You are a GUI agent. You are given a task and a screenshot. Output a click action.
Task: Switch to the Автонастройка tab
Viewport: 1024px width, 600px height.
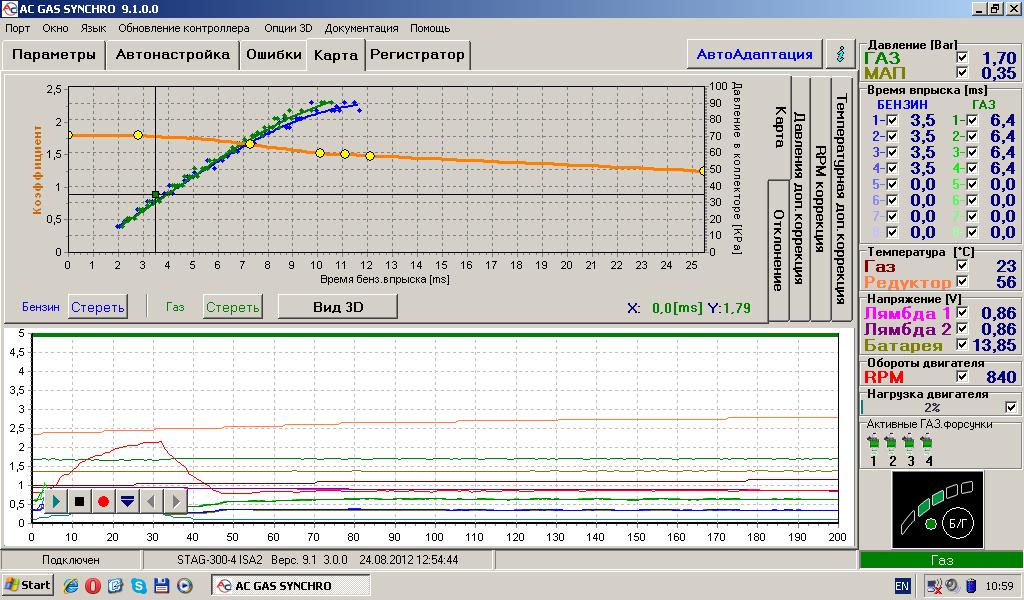click(x=173, y=54)
